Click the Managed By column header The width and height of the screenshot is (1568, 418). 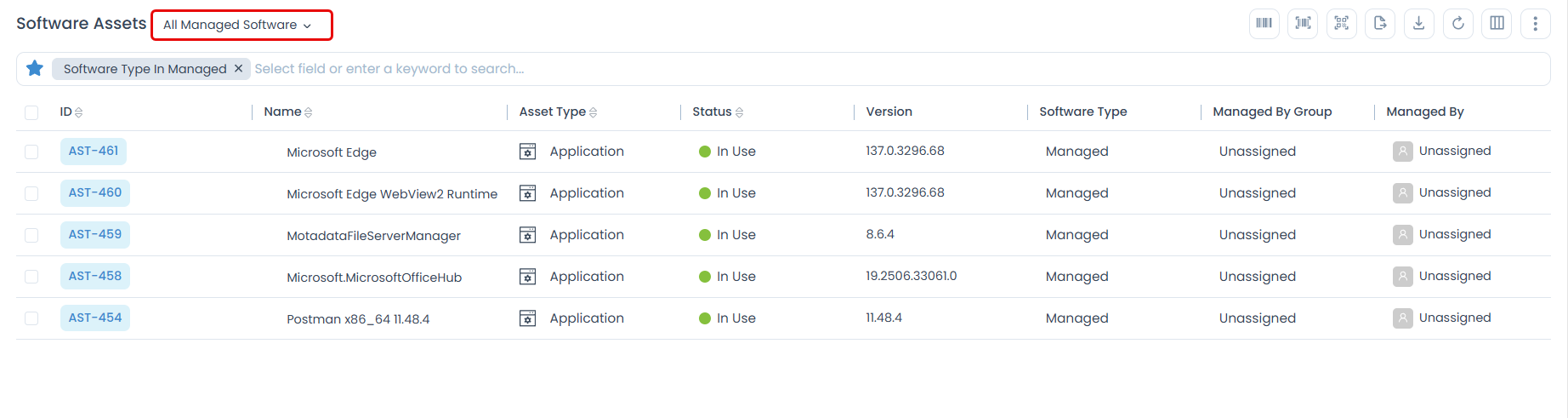[x=1425, y=112]
